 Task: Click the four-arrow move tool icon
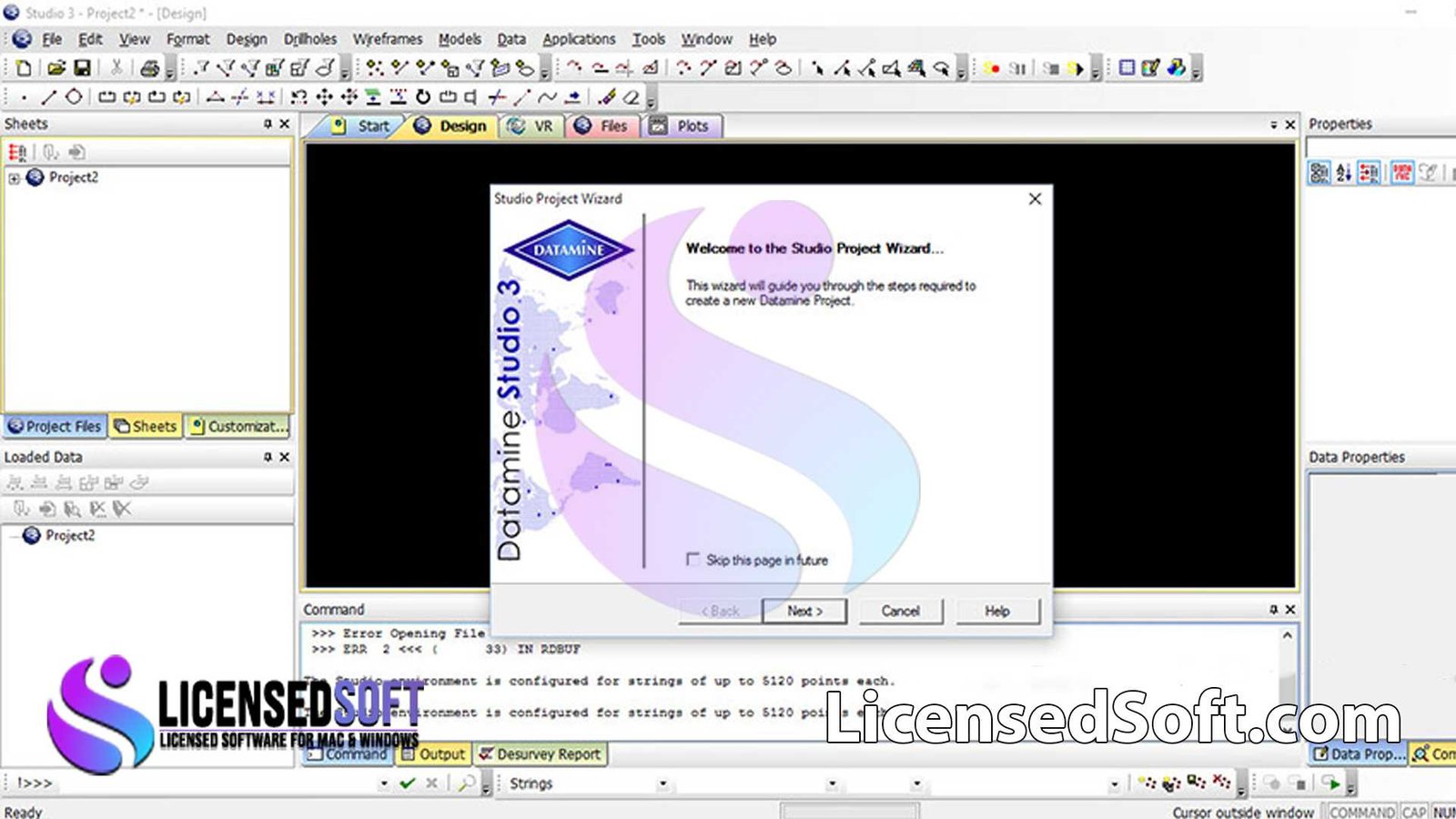(324, 96)
